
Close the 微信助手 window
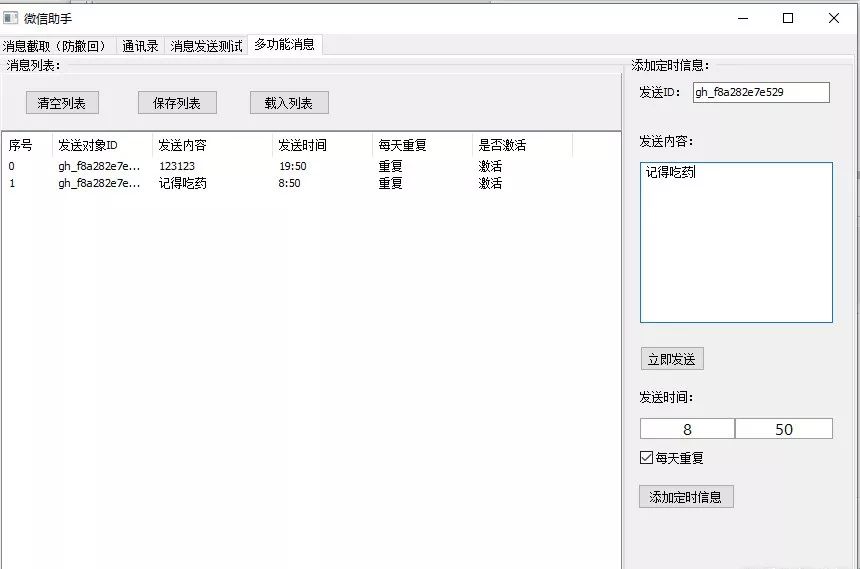click(834, 18)
